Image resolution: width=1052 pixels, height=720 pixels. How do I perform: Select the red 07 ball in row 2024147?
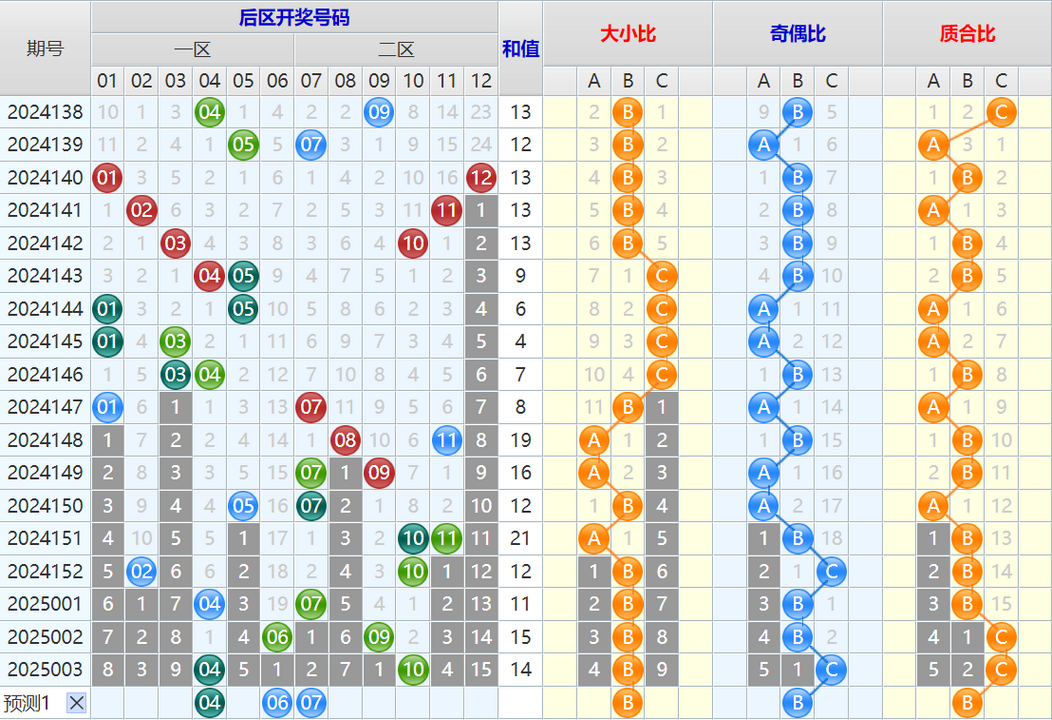click(x=311, y=407)
